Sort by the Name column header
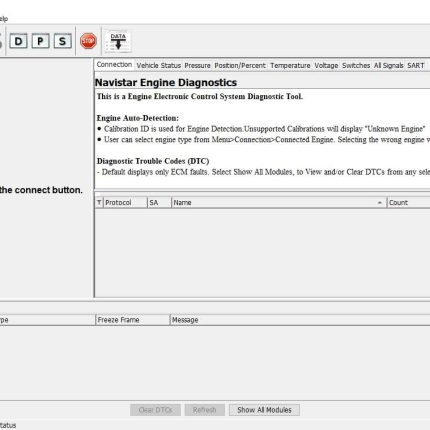The image size is (430, 430). tap(279, 202)
